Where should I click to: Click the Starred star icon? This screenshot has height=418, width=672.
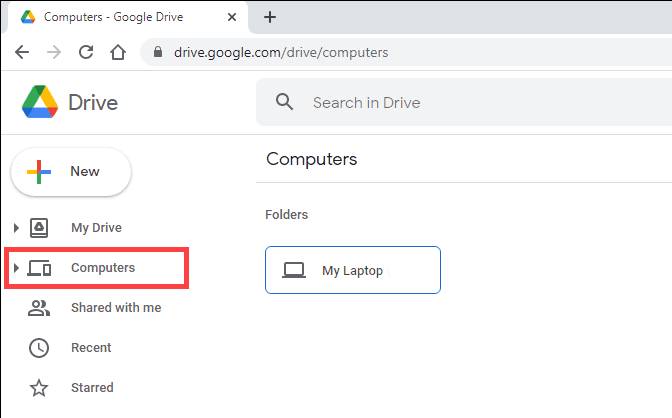39,388
